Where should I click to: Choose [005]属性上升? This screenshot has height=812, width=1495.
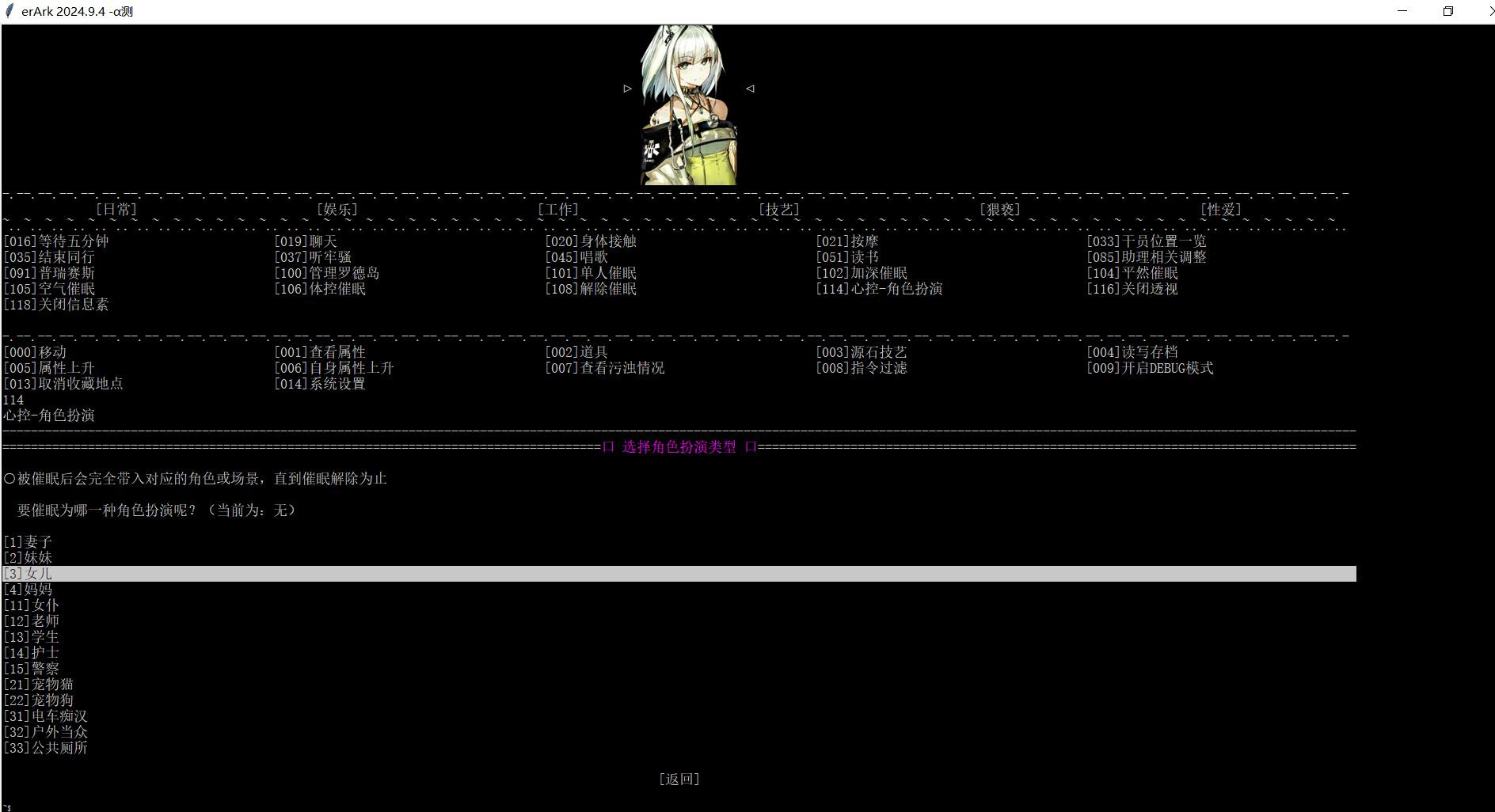pos(49,368)
